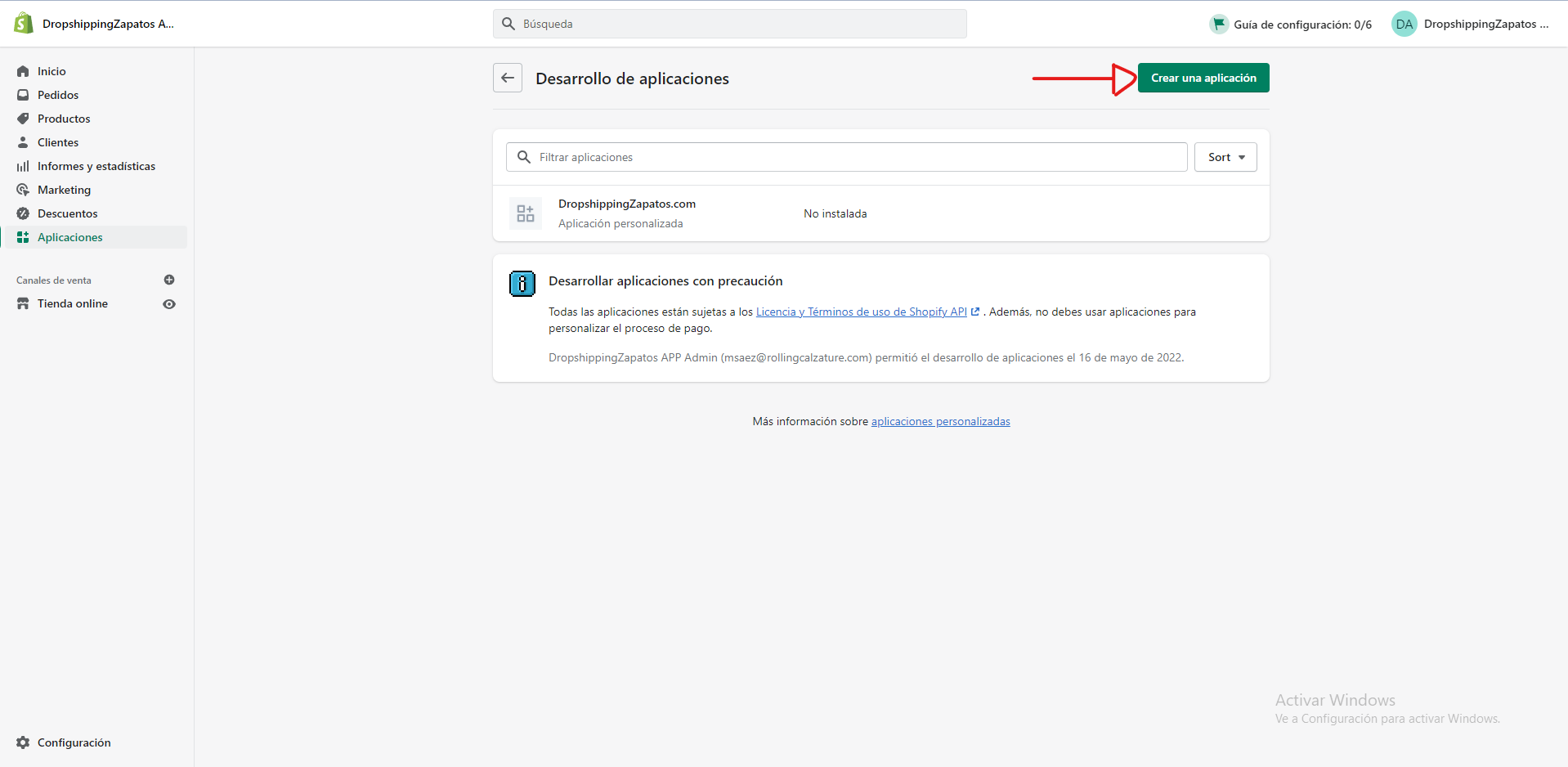1568x767 pixels.
Task: Open Productos from the sidebar icon
Action: (x=23, y=119)
